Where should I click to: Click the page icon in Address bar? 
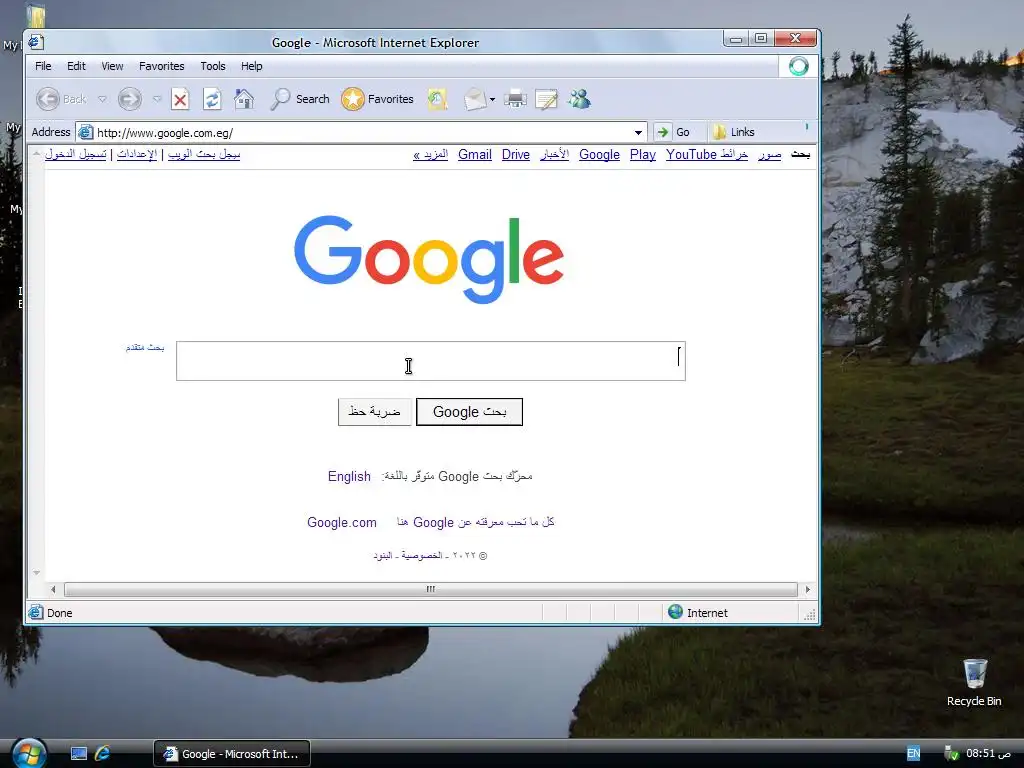[x=86, y=133]
